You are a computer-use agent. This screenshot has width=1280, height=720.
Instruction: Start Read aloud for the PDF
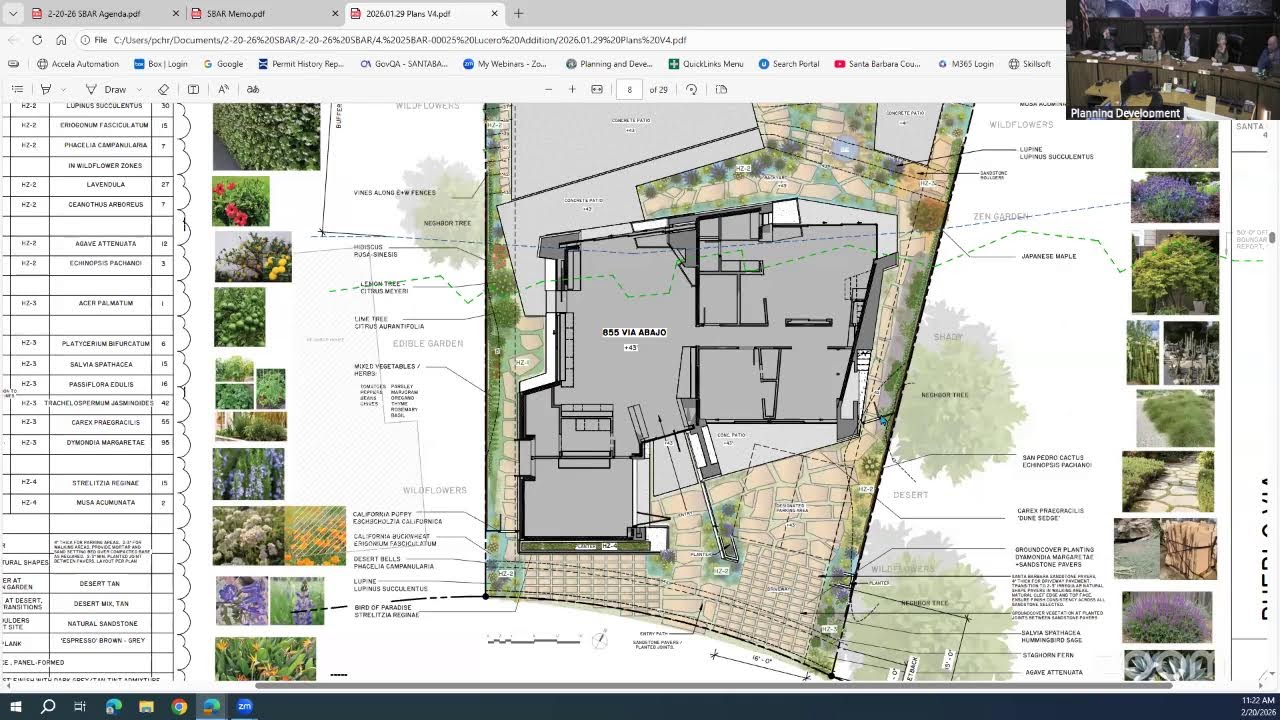click(x=224, y=89)
